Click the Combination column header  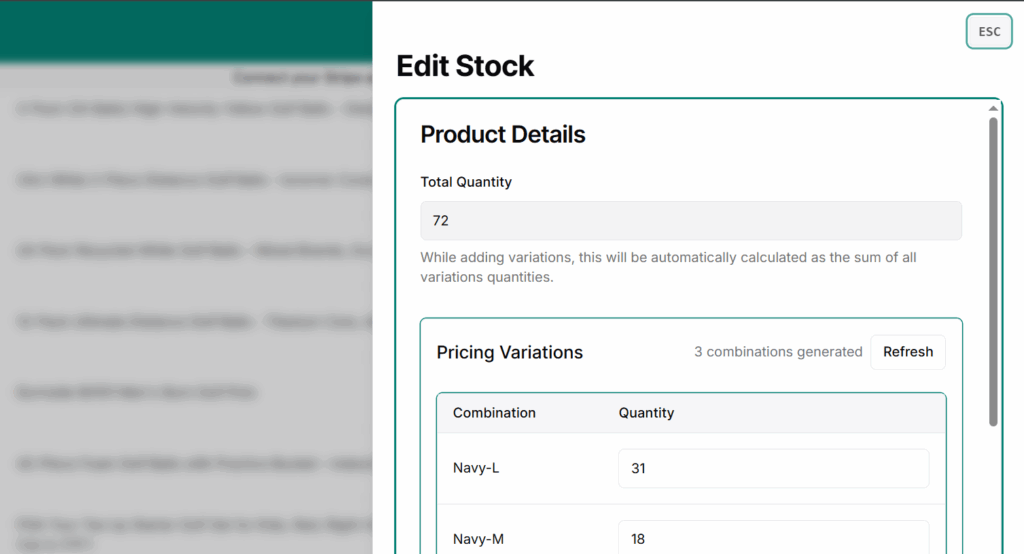(x=494, y=413)
